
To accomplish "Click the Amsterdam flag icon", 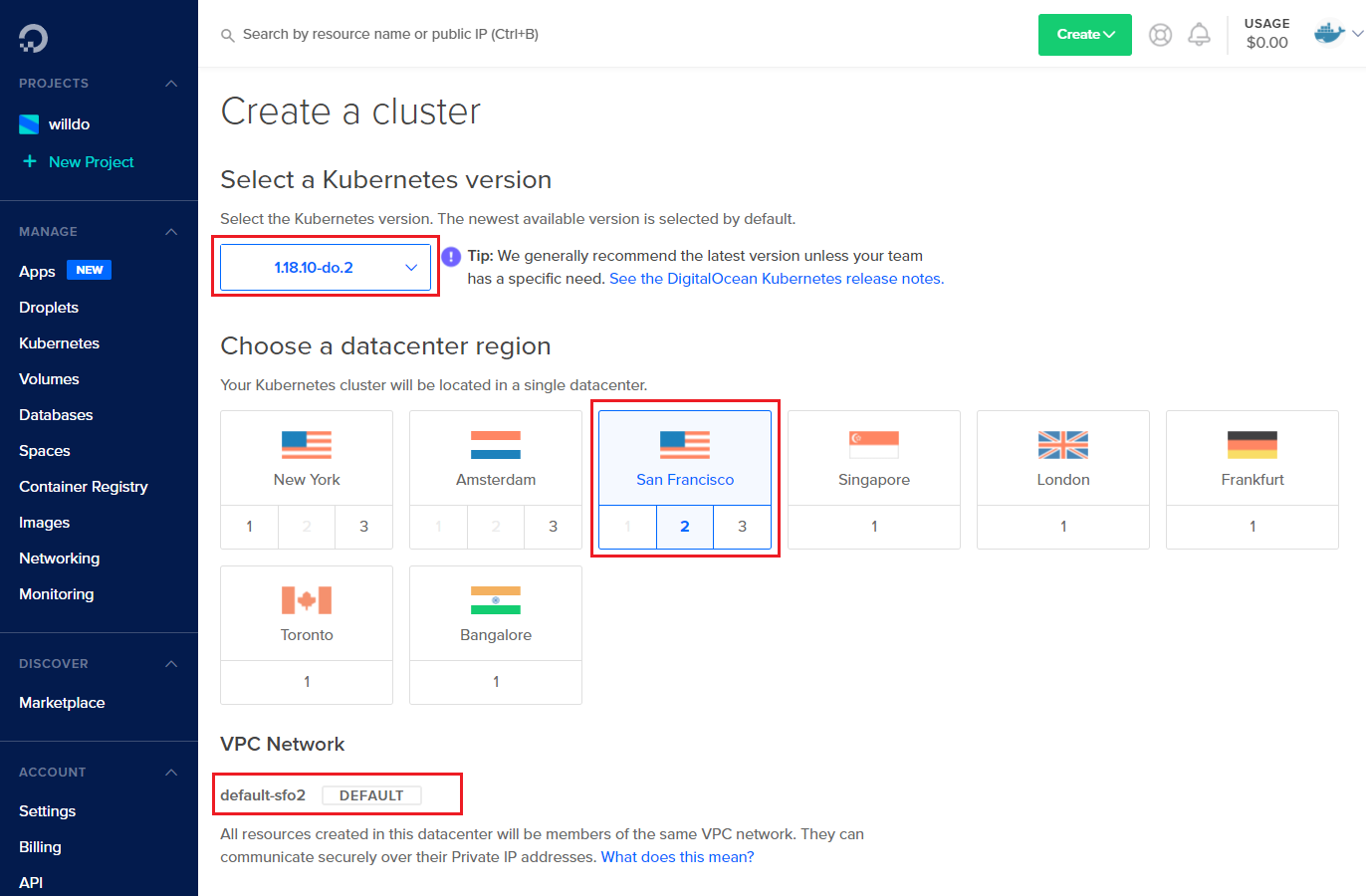I will click(496, 445).
